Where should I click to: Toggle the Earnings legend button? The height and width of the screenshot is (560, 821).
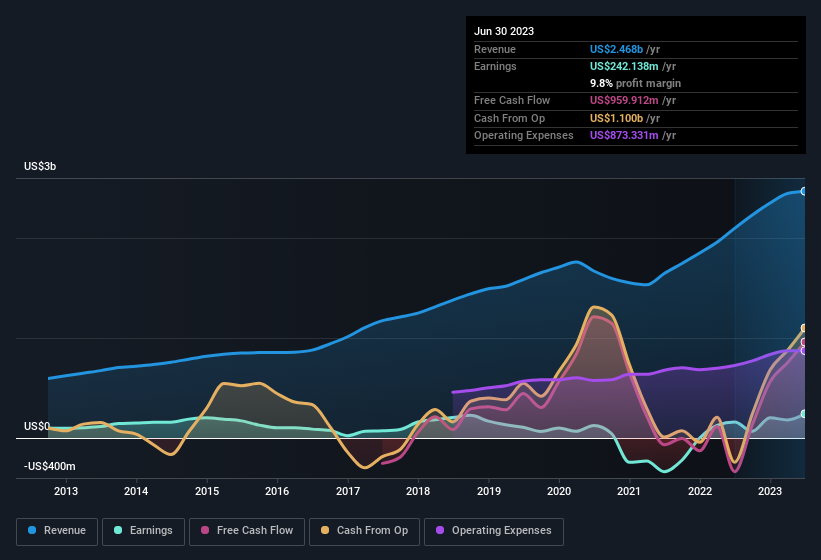click(x=143, y=531)
